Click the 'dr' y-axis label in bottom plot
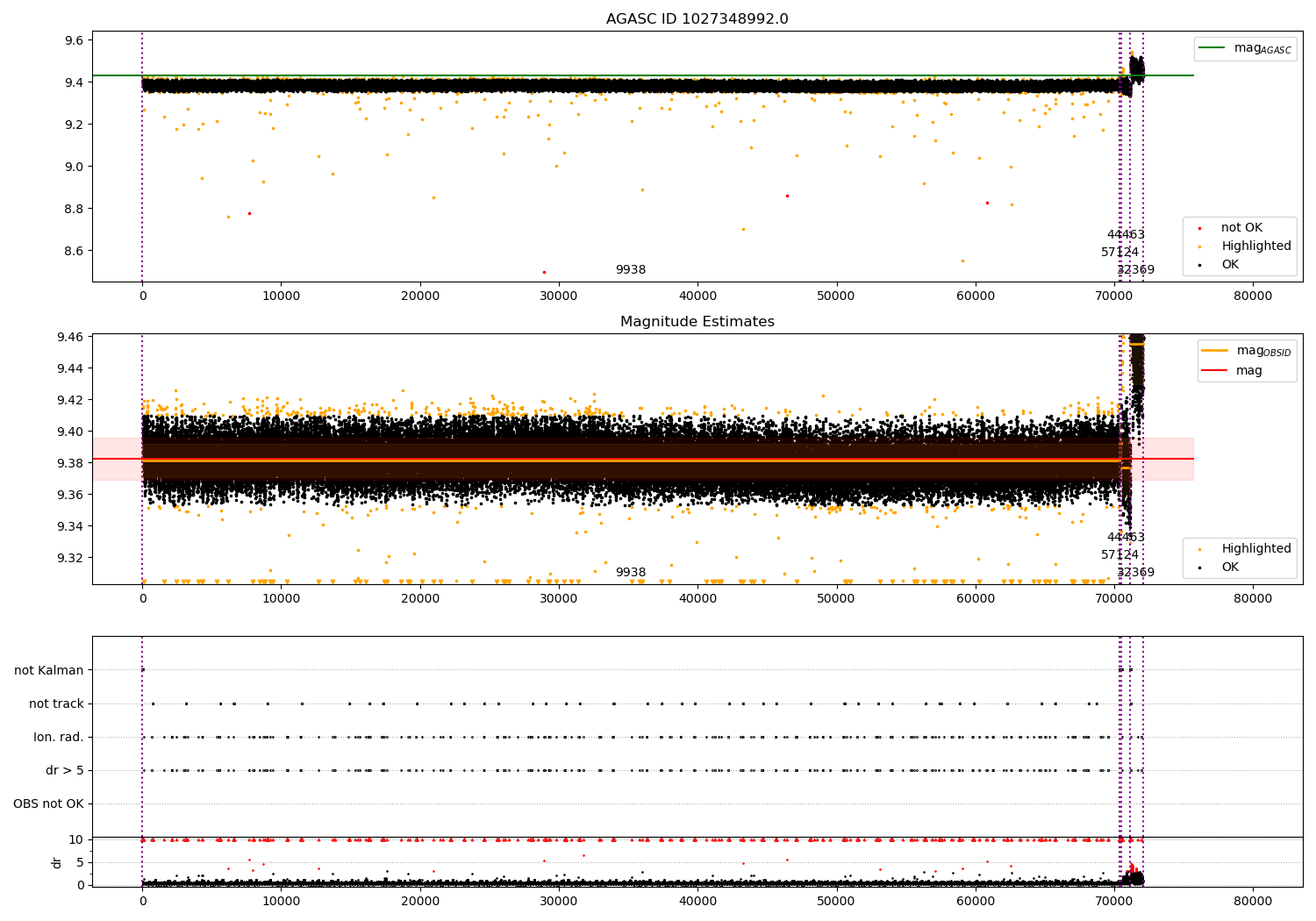 (57, 862)
